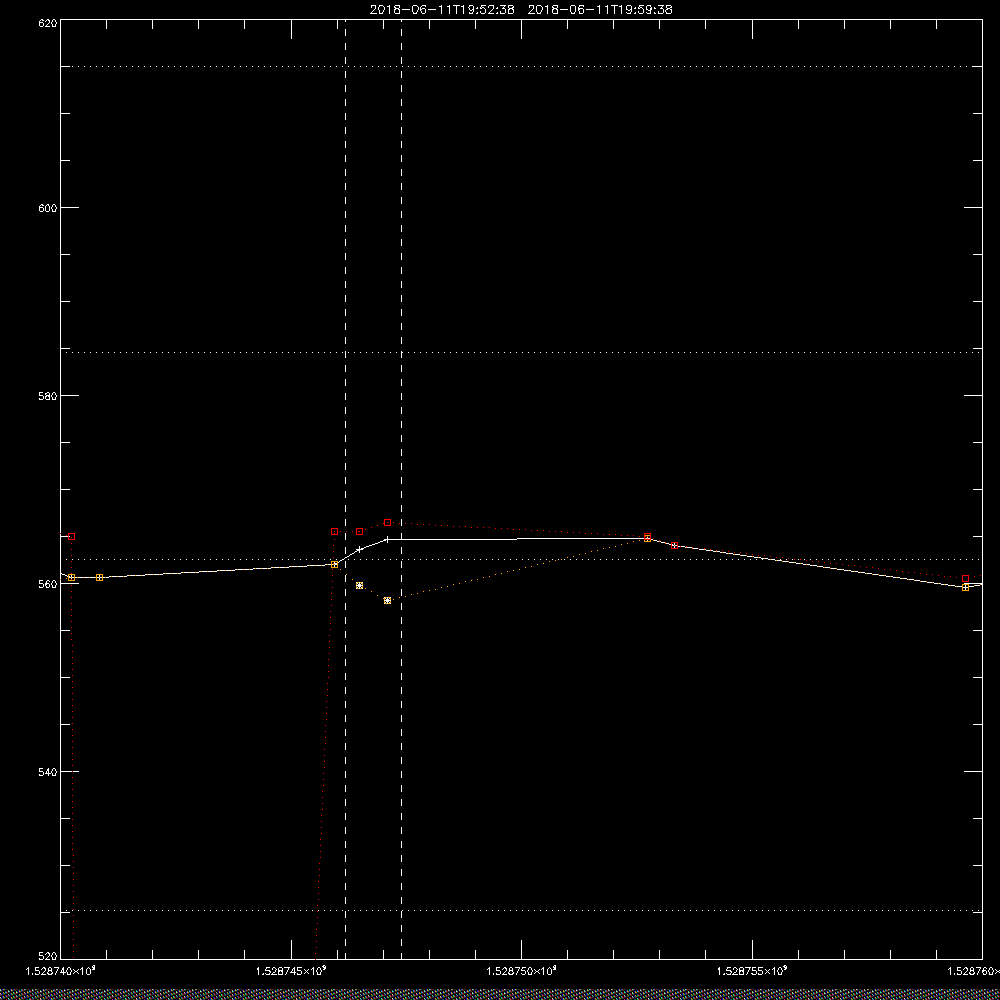Click the title timestamp 2018-06-11T19:52:38
The image size is (1000, 1000).
(442, 10)
